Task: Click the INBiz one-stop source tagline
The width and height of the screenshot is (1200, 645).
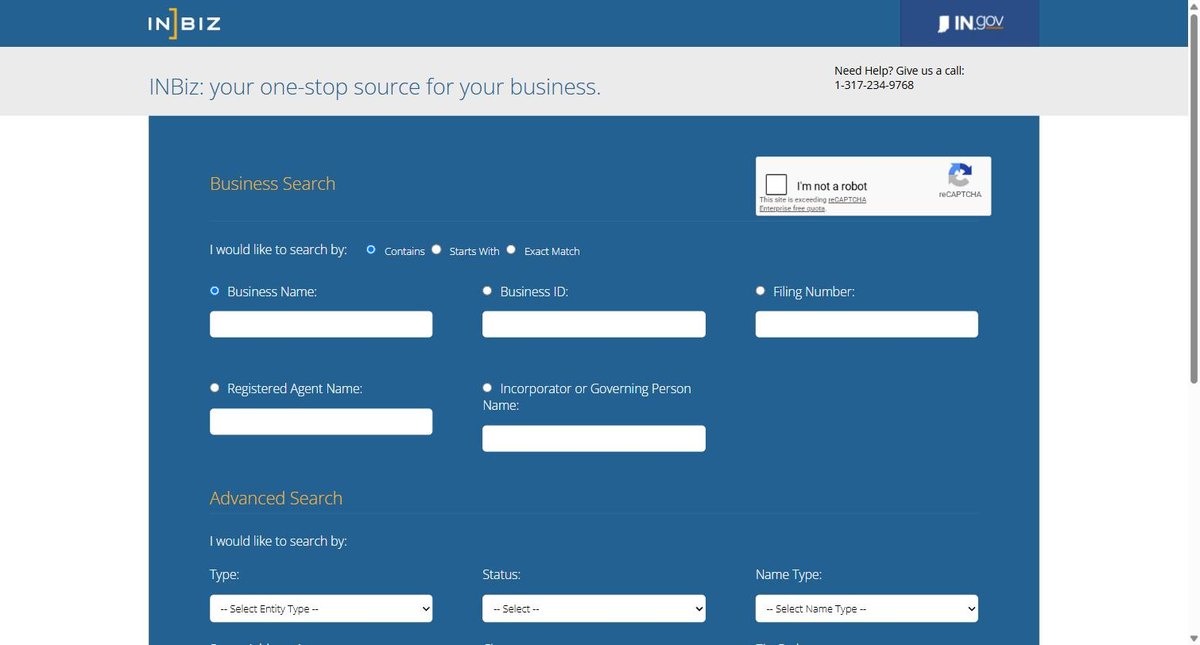Action: point(375,87)
